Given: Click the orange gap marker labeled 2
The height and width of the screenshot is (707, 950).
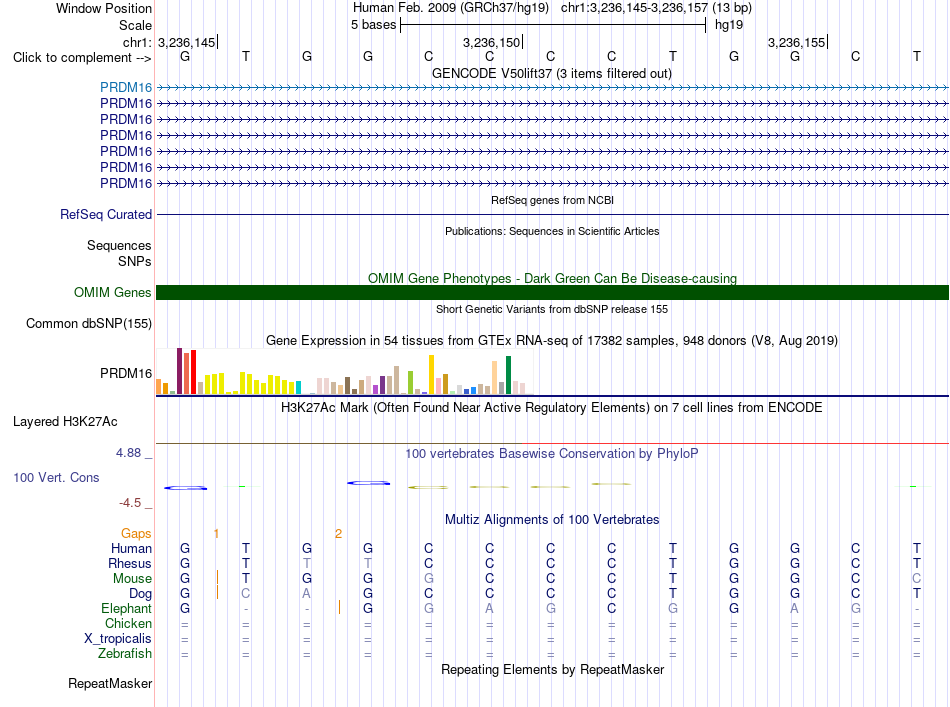Looking at the screenshot, I should click(338, 534).
